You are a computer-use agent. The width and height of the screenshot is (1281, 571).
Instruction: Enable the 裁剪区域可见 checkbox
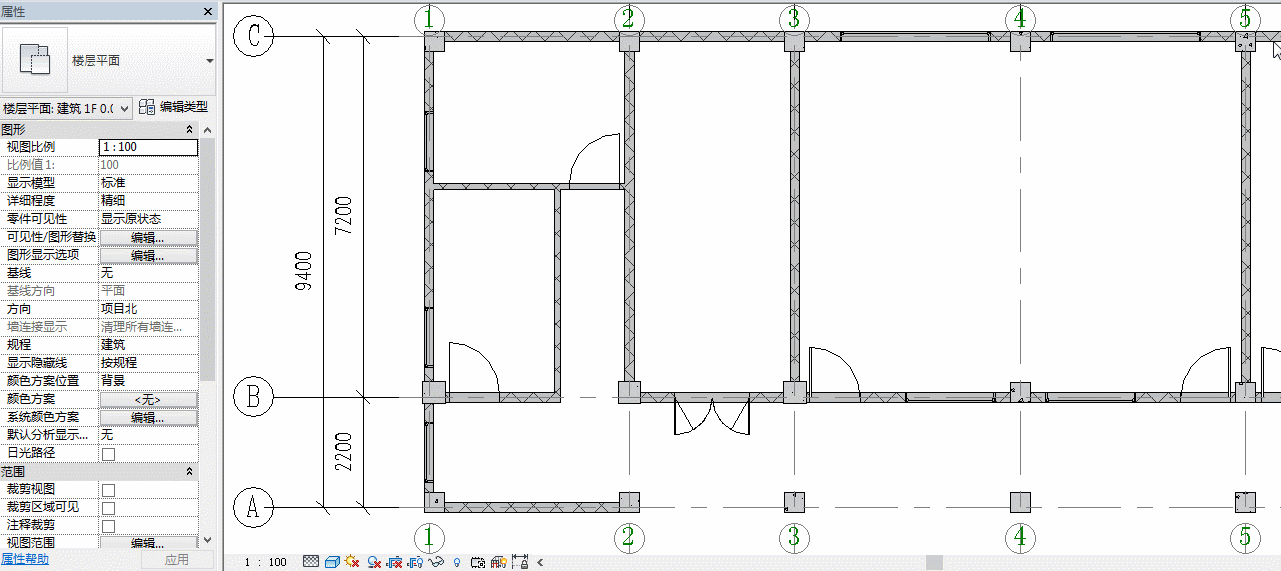tap(108, 508)
